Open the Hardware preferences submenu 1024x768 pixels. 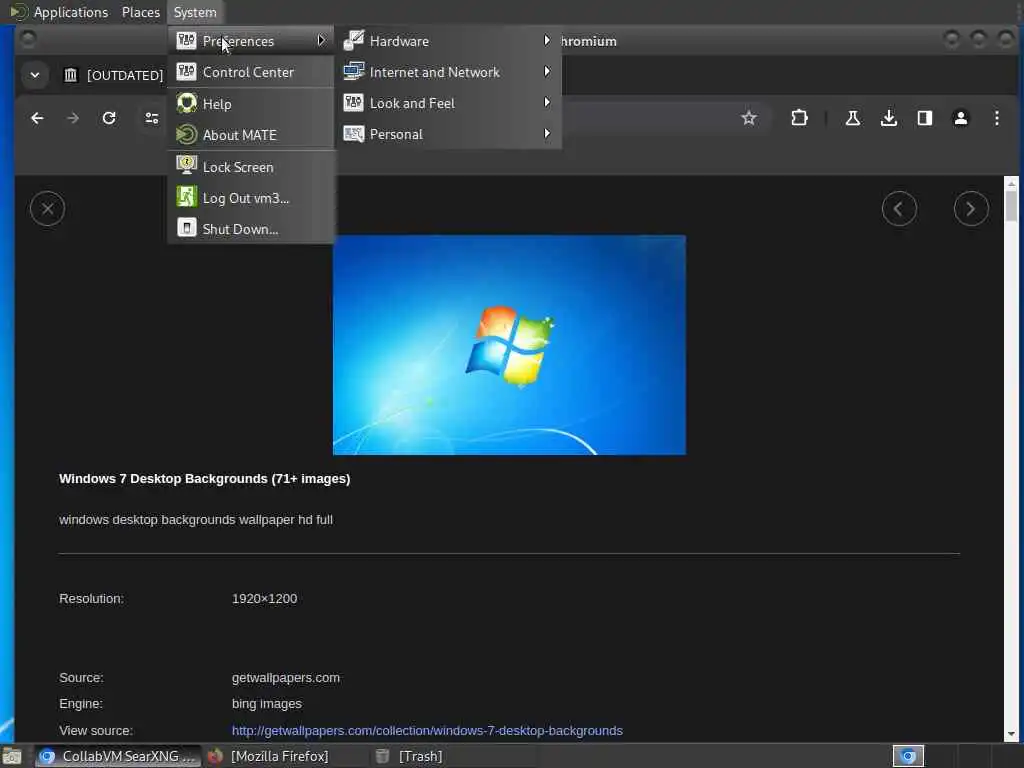pyautogui.click(x=448, y=41)
